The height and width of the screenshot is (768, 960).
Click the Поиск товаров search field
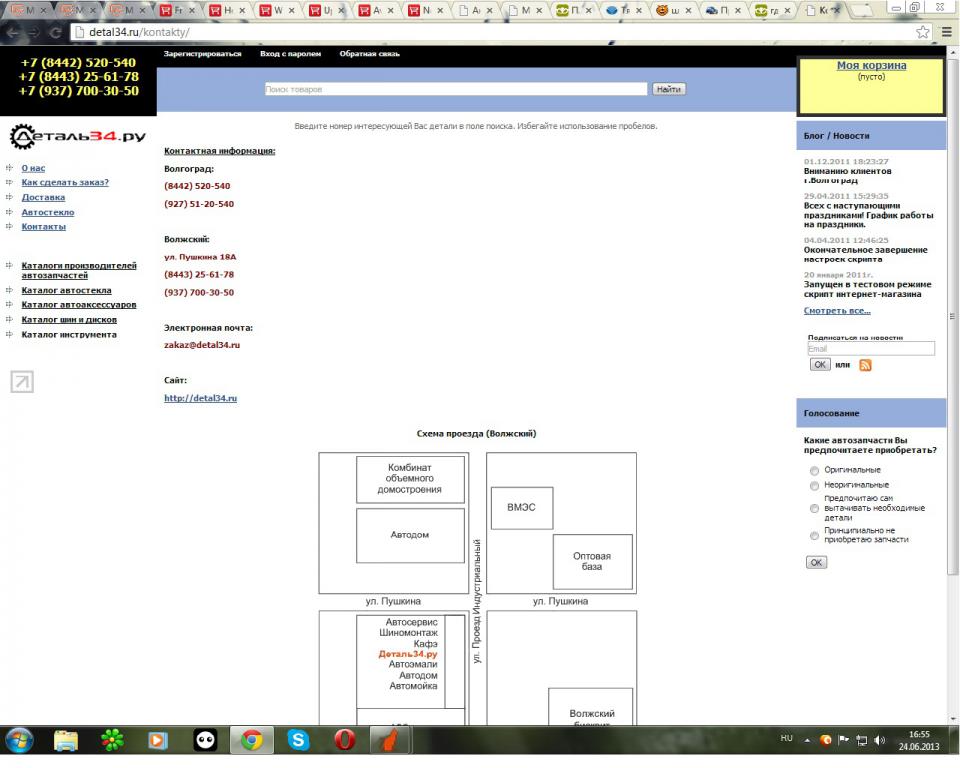(455, 89)
